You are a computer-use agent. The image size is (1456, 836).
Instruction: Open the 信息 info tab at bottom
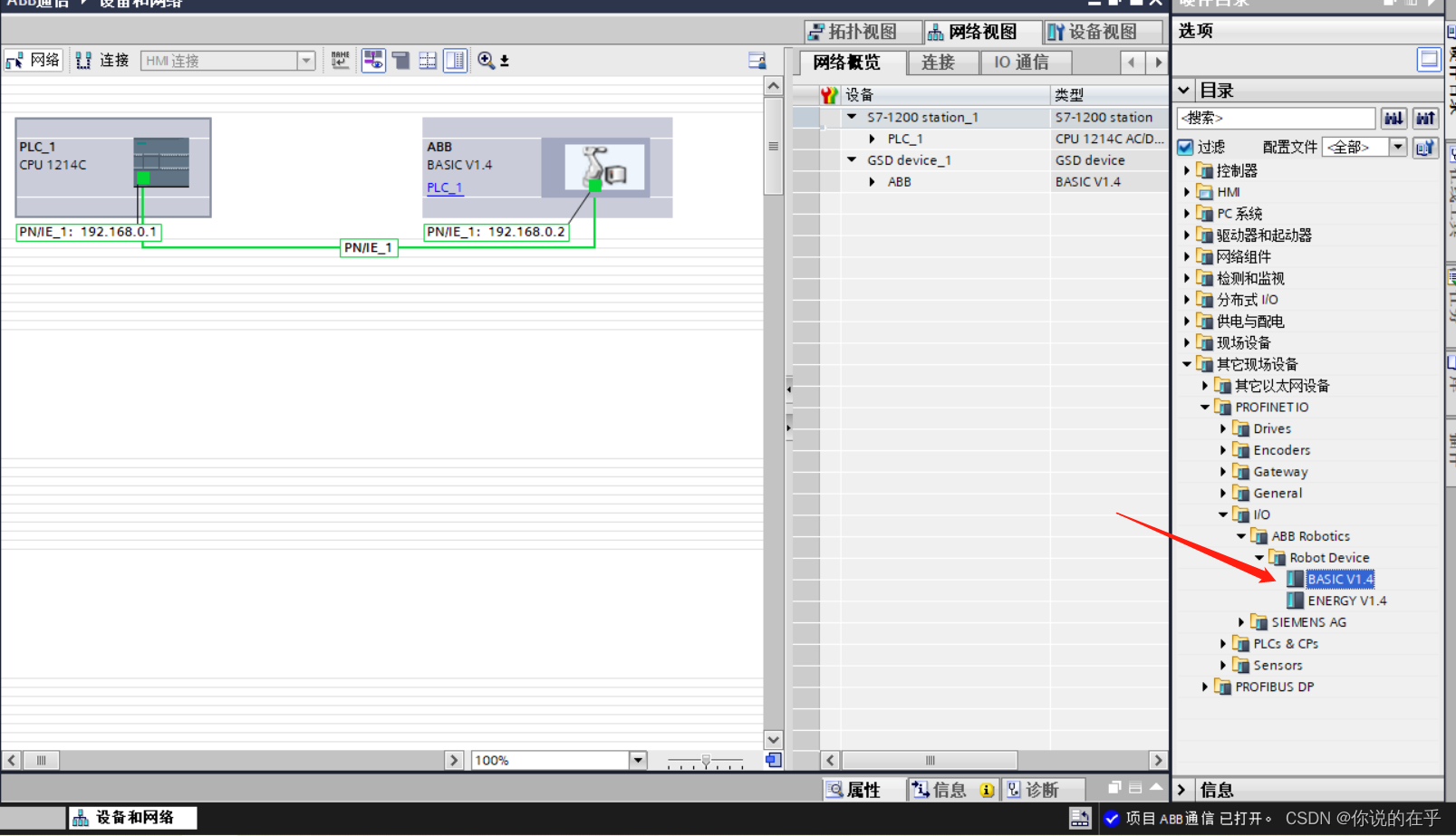click(x=951, y=790)
